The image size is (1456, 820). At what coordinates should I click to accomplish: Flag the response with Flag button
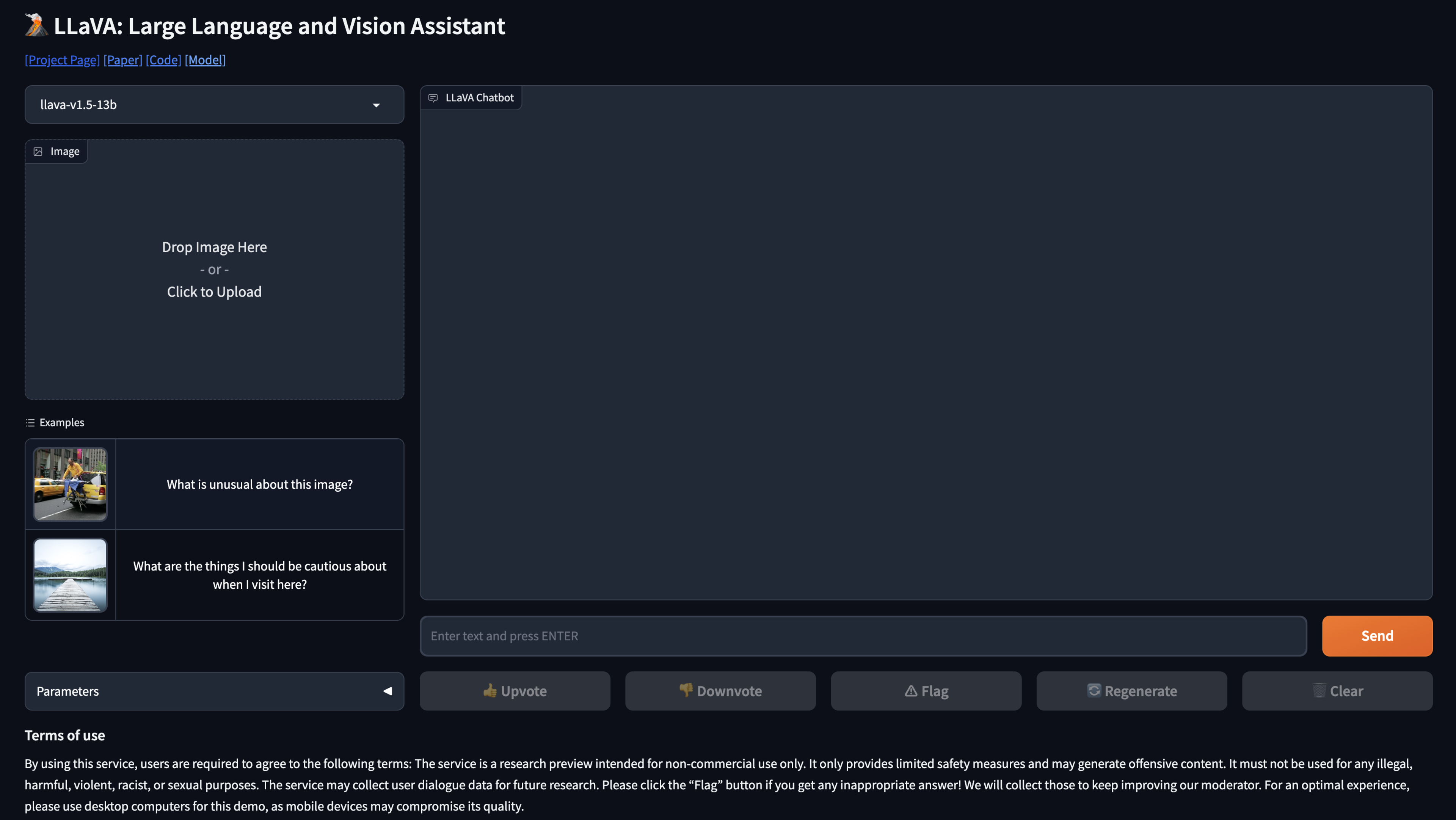tap(926, 691)
